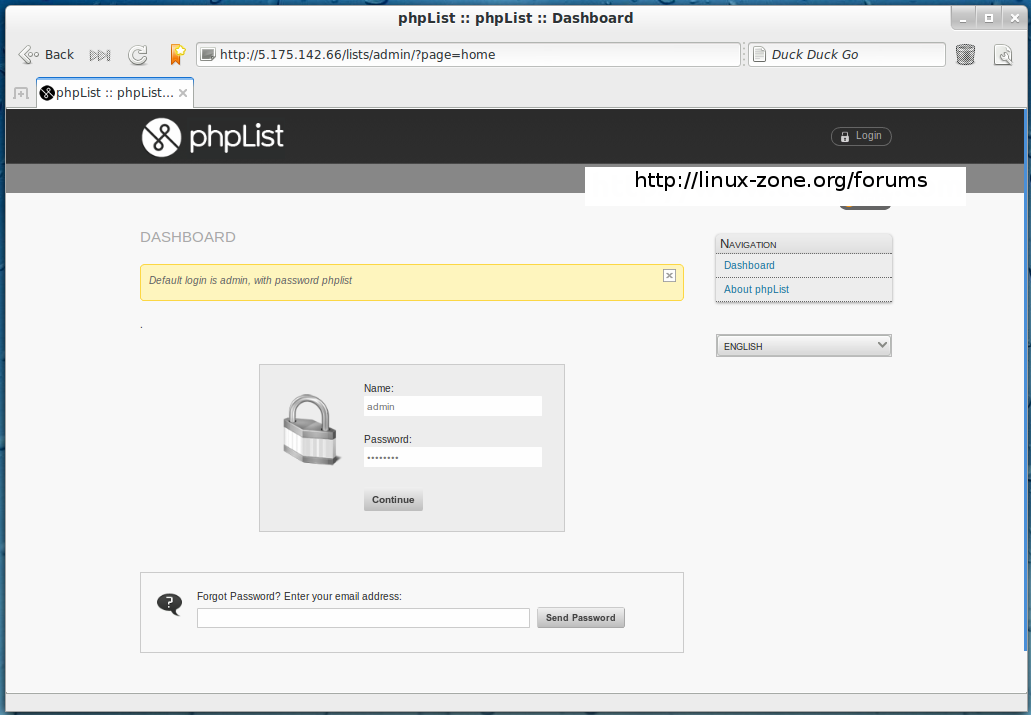Click the fast-forward navigation icon

click(x=100, y=55)
